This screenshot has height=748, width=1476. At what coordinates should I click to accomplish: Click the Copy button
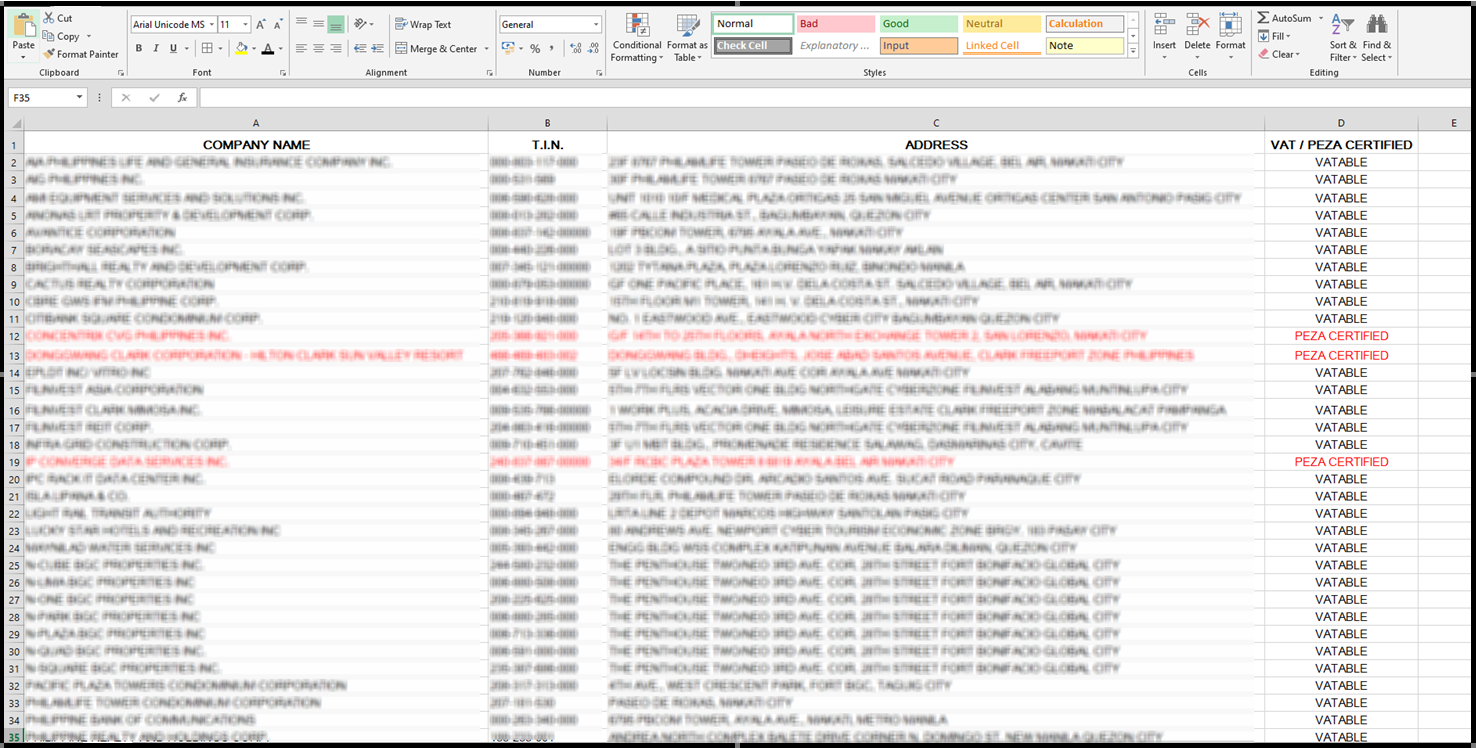(x=62, y=36)
